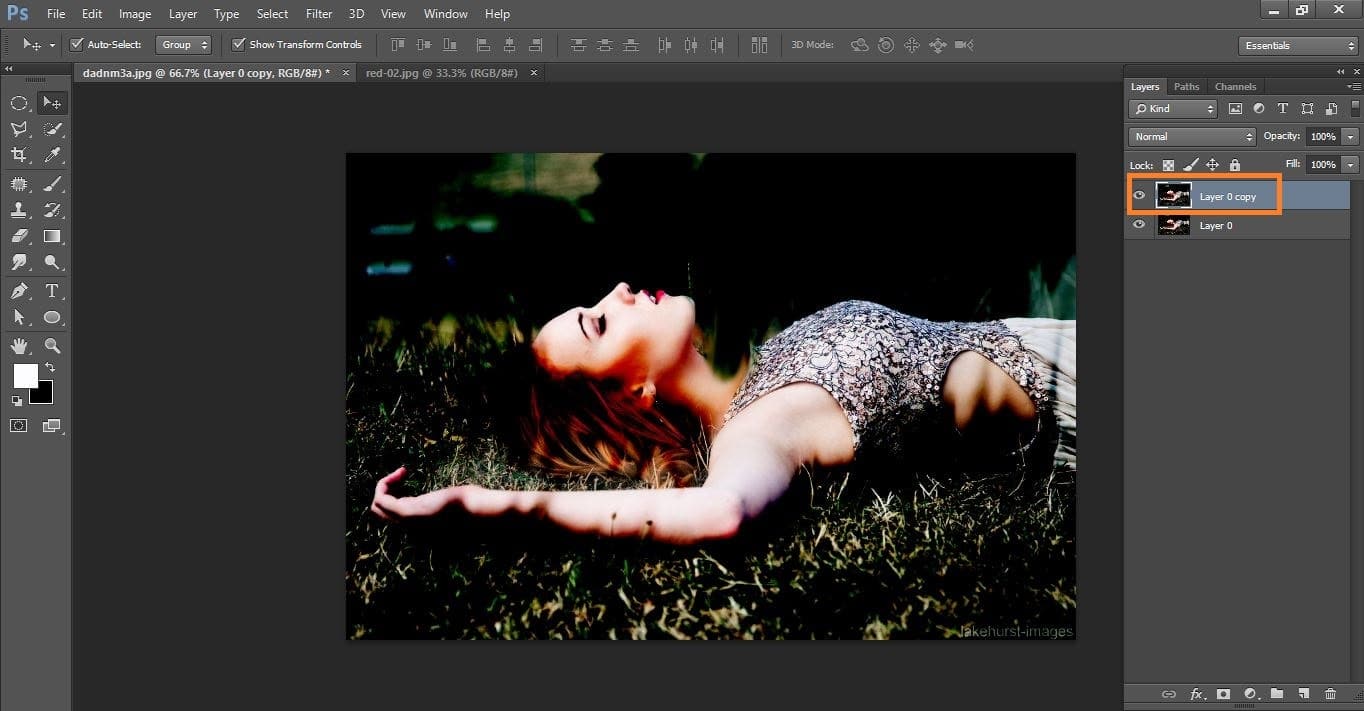Open the Opacity slider dropdown arrow

[x=1351, y=137]
